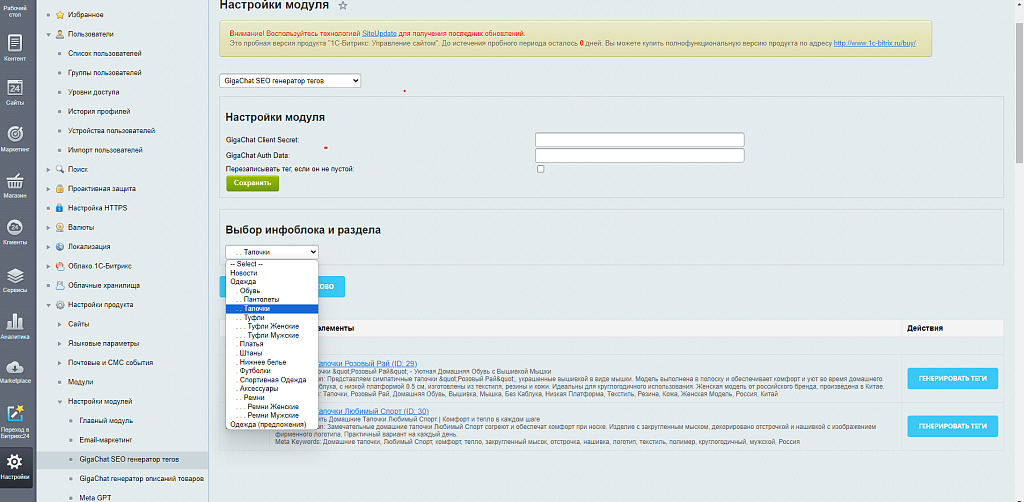This screenshot has width=1024, height=502.
Task: Click first Генерировать теги button
Action: [x=952, y=378]
